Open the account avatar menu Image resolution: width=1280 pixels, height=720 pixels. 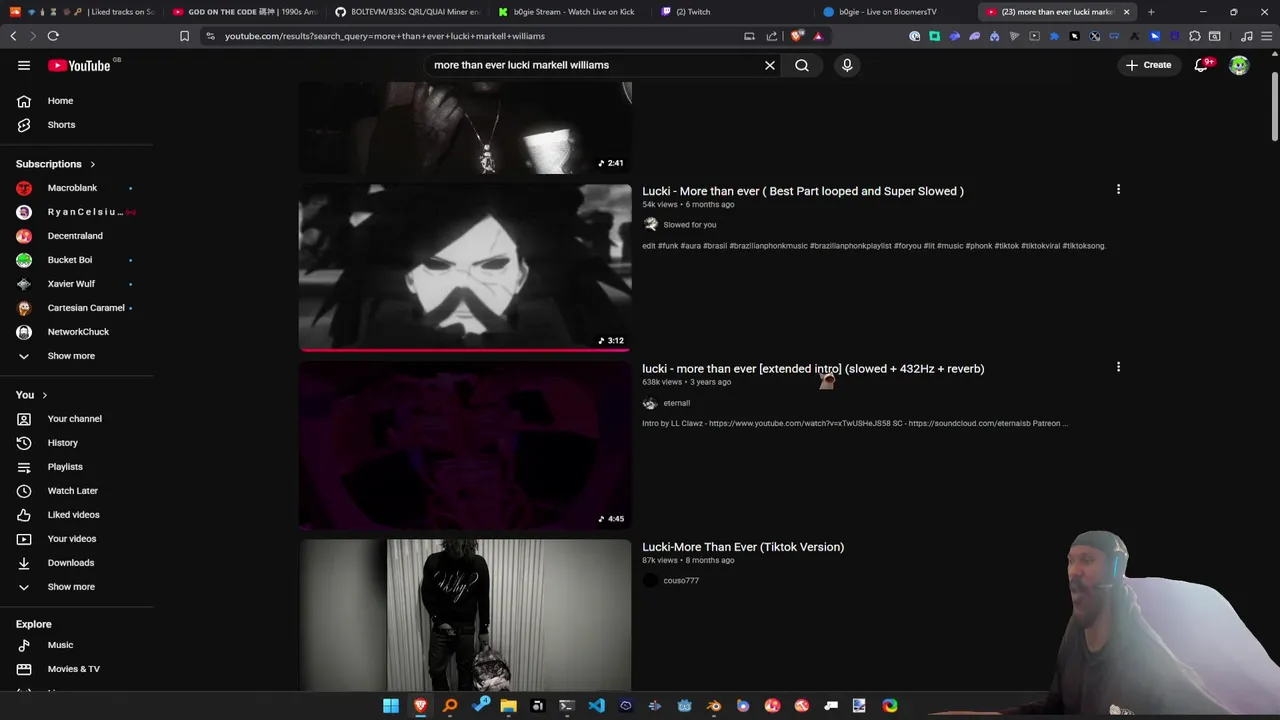click(1239, 65)
